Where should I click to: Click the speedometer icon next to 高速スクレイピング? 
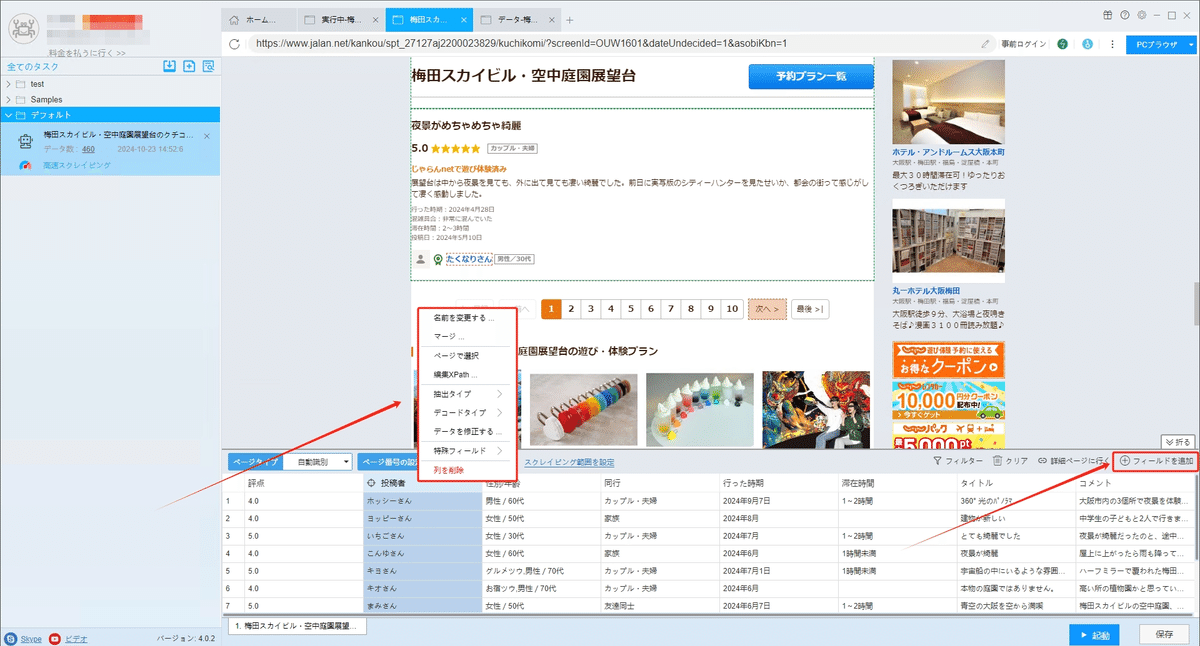click(26, 165)
